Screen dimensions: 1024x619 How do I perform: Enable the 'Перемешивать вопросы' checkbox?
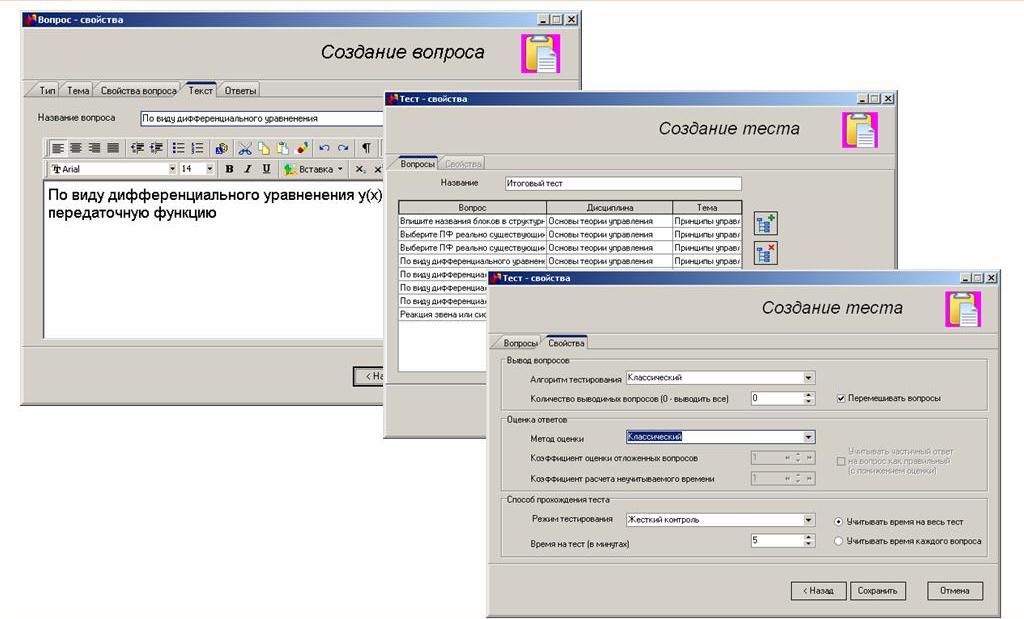pyautogui.click(x=841, y=396)
